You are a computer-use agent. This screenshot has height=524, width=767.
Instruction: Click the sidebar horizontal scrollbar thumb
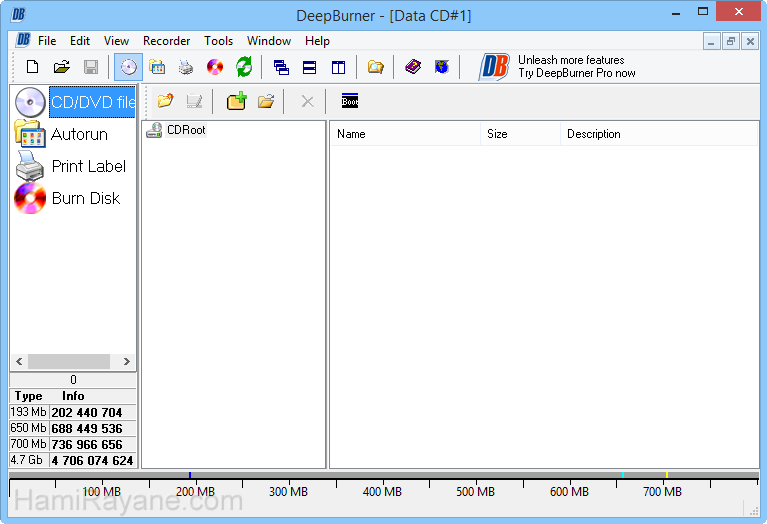(x=69, y=362)
